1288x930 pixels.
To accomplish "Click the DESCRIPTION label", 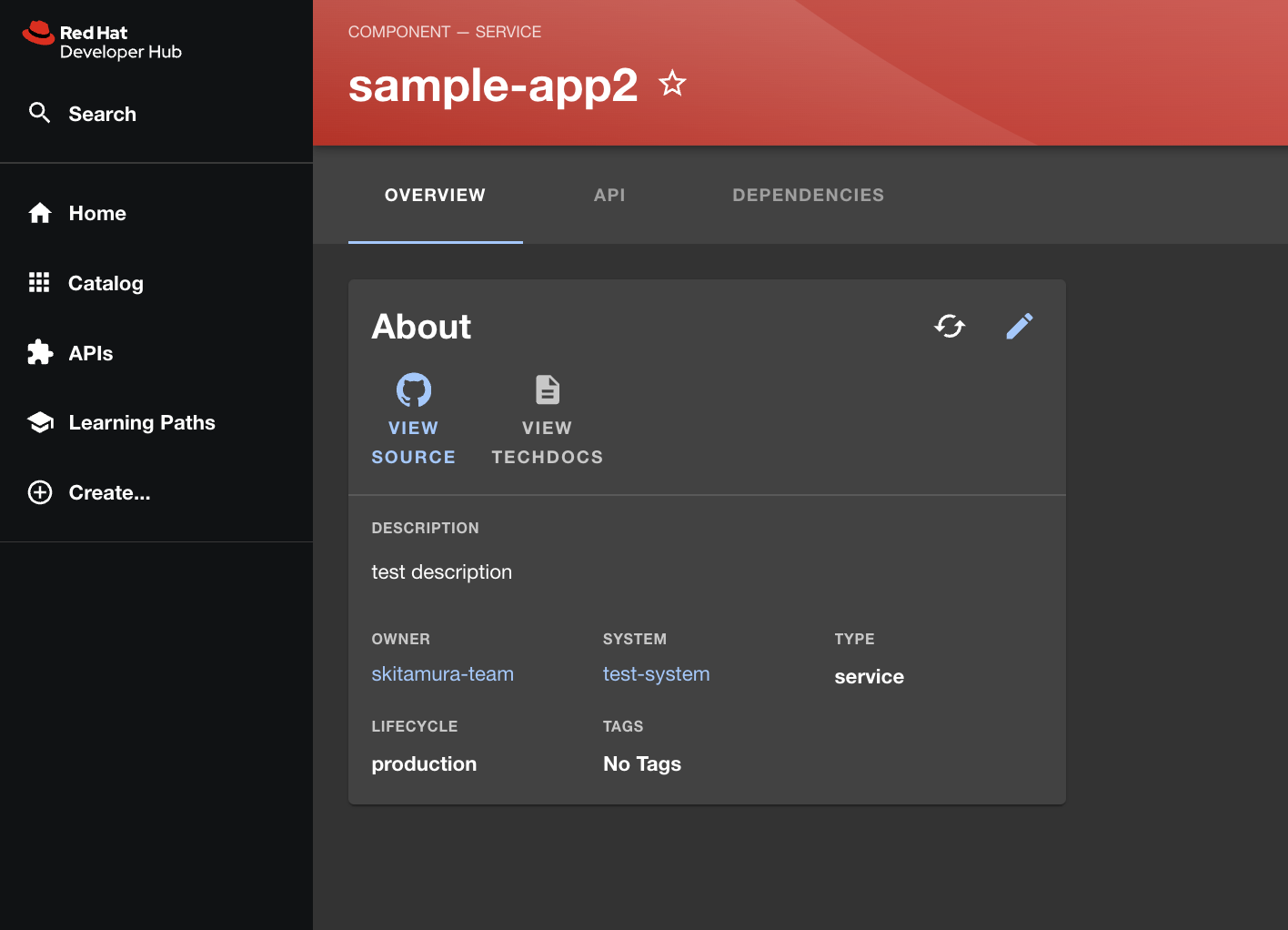I will click(x=426, y=528).
